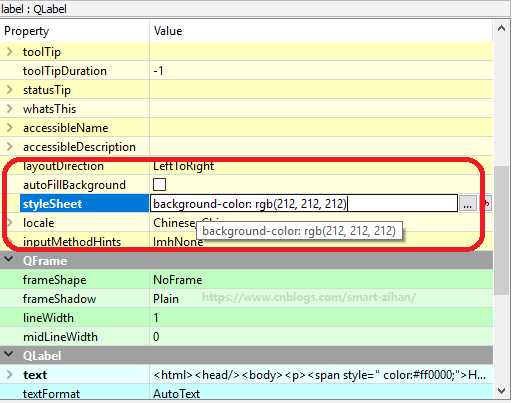The image size is (512, 403).
Task: Open styleSheet editor with ellipsis button
Action: click(x=468, y=203)
